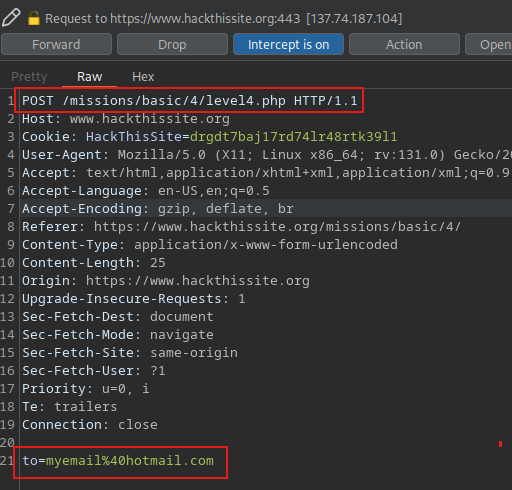512x490 pixels.
Task: Click the target host text in the title
Action: (x=205, y=18)
